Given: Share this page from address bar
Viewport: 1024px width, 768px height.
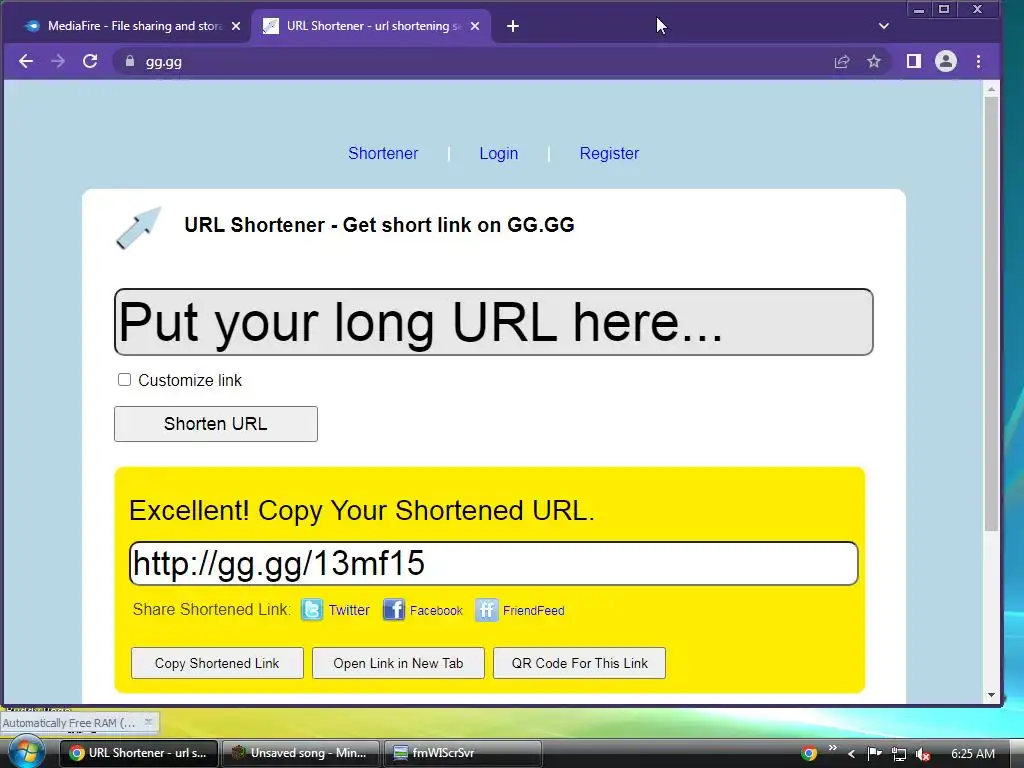Looking at the screenshot, I should coord(842,61).
